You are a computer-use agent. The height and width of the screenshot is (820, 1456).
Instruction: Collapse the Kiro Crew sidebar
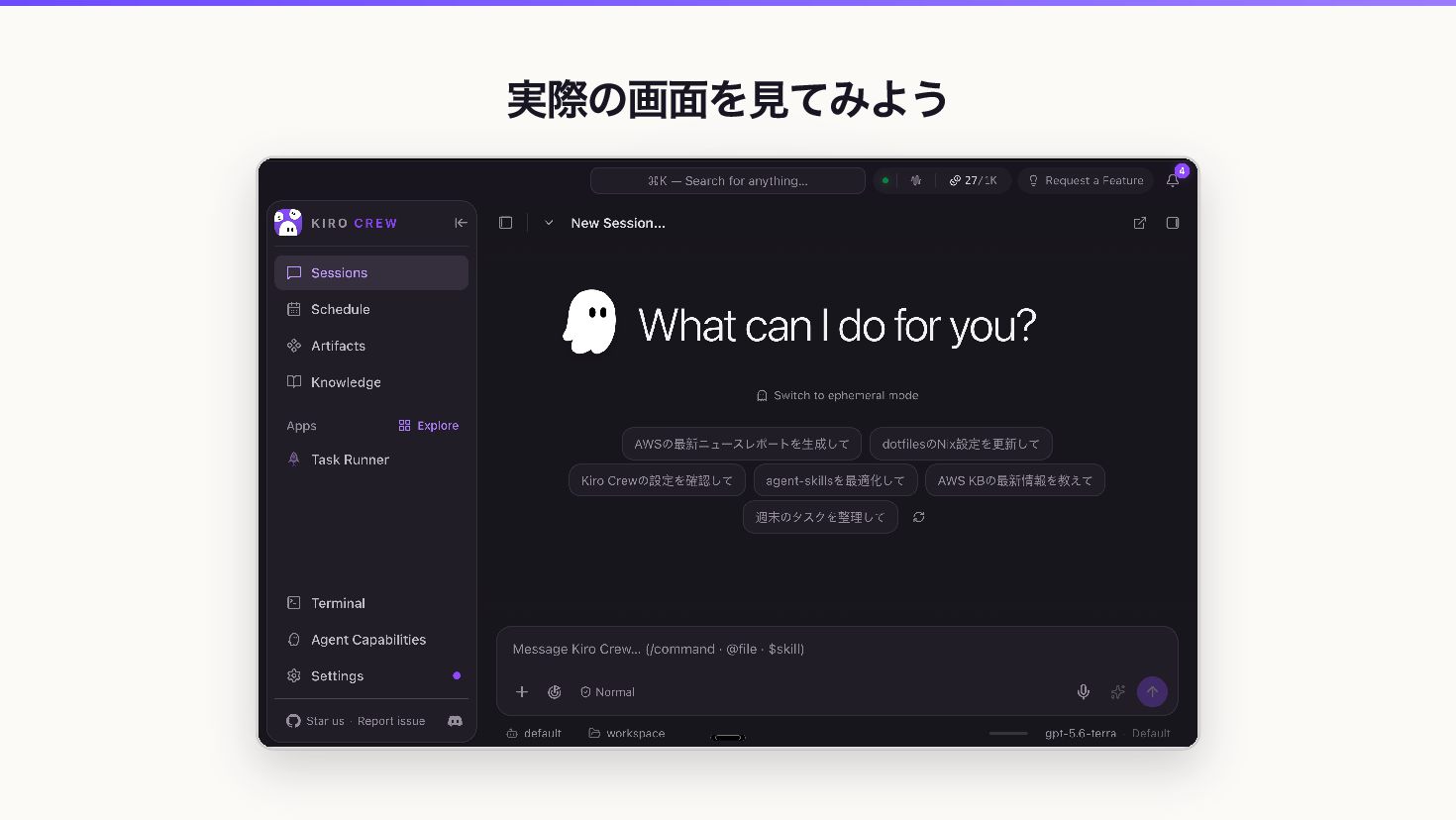[x=461, y=223]
